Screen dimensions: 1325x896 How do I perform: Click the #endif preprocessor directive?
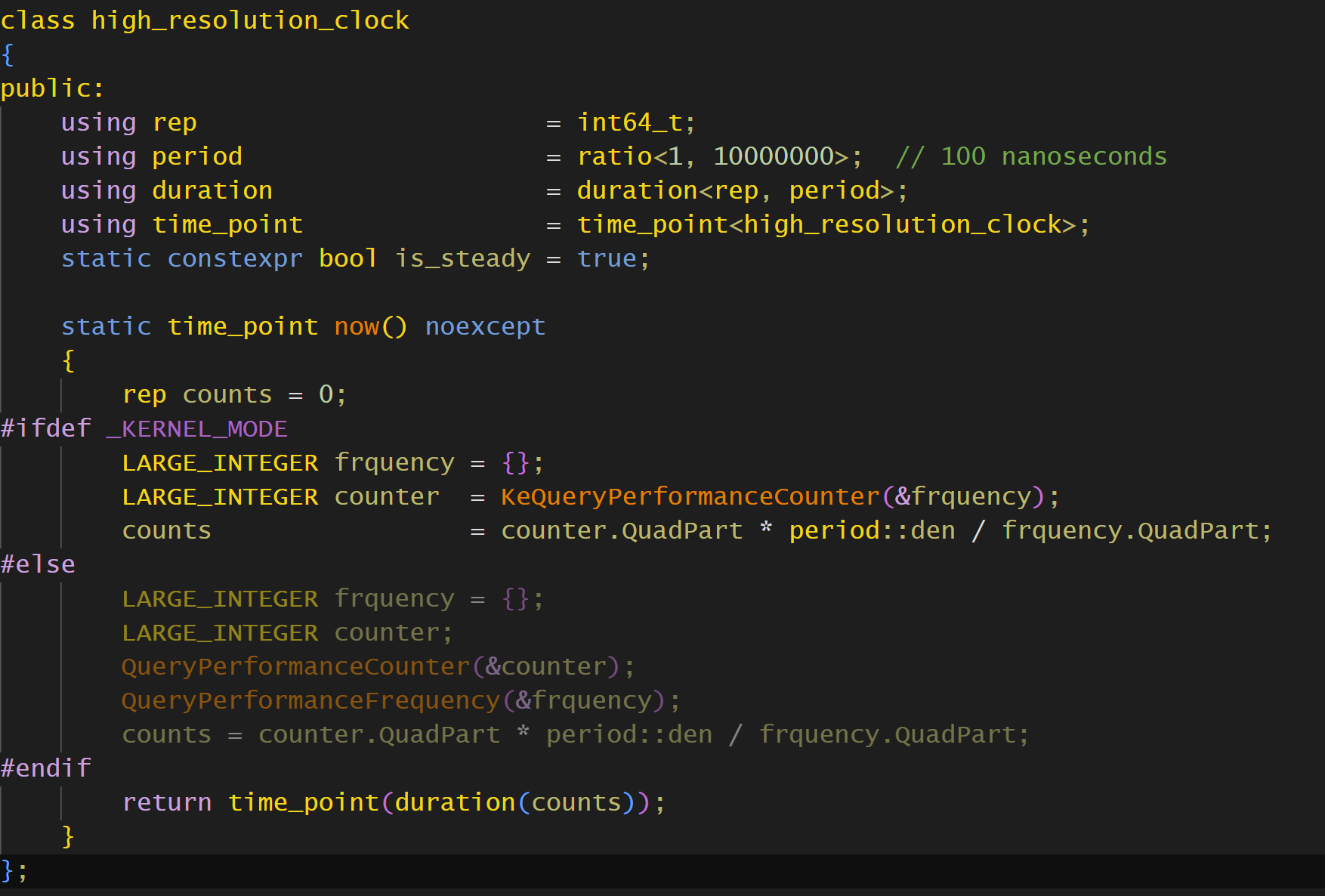(x=45, y=768)
